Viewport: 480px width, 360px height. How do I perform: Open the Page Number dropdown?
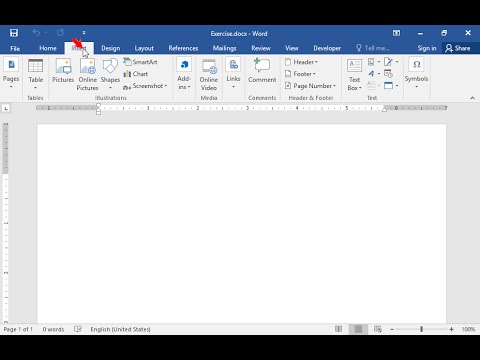[310, 86]
